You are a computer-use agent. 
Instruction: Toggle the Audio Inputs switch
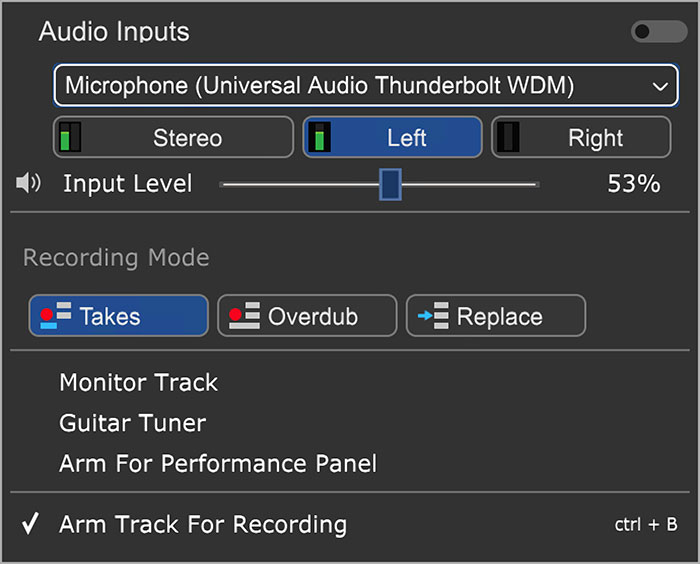point(659,32)
